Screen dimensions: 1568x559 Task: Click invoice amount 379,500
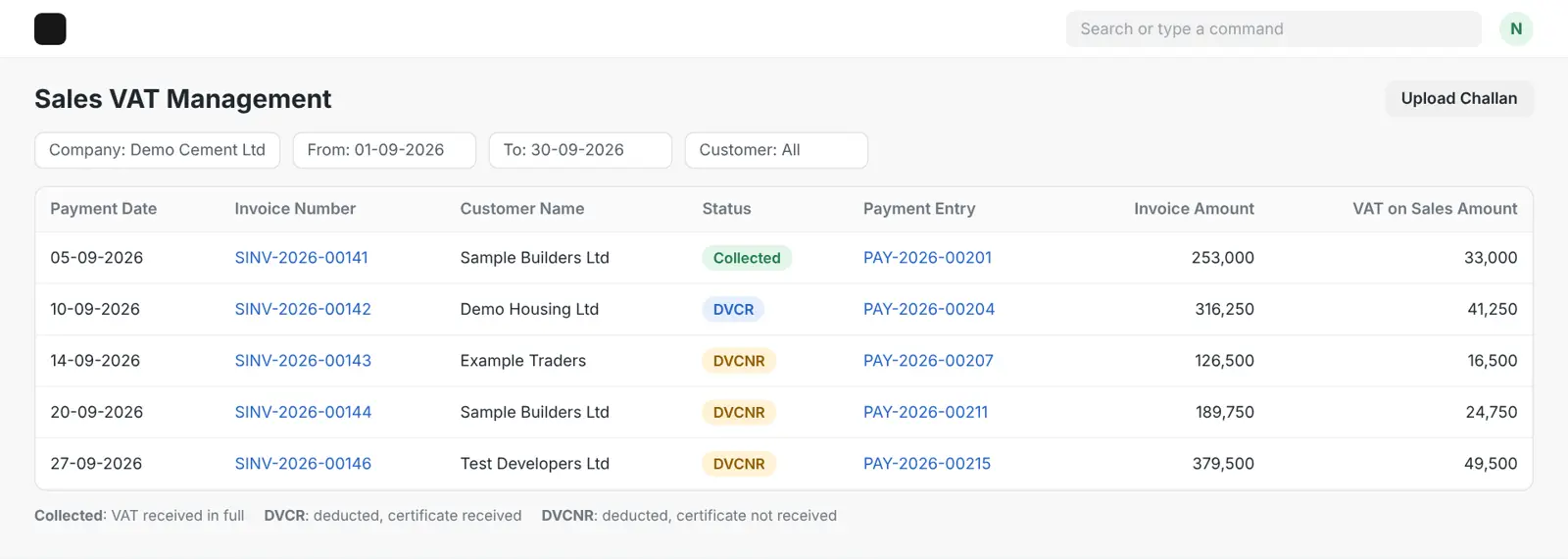1223,464
